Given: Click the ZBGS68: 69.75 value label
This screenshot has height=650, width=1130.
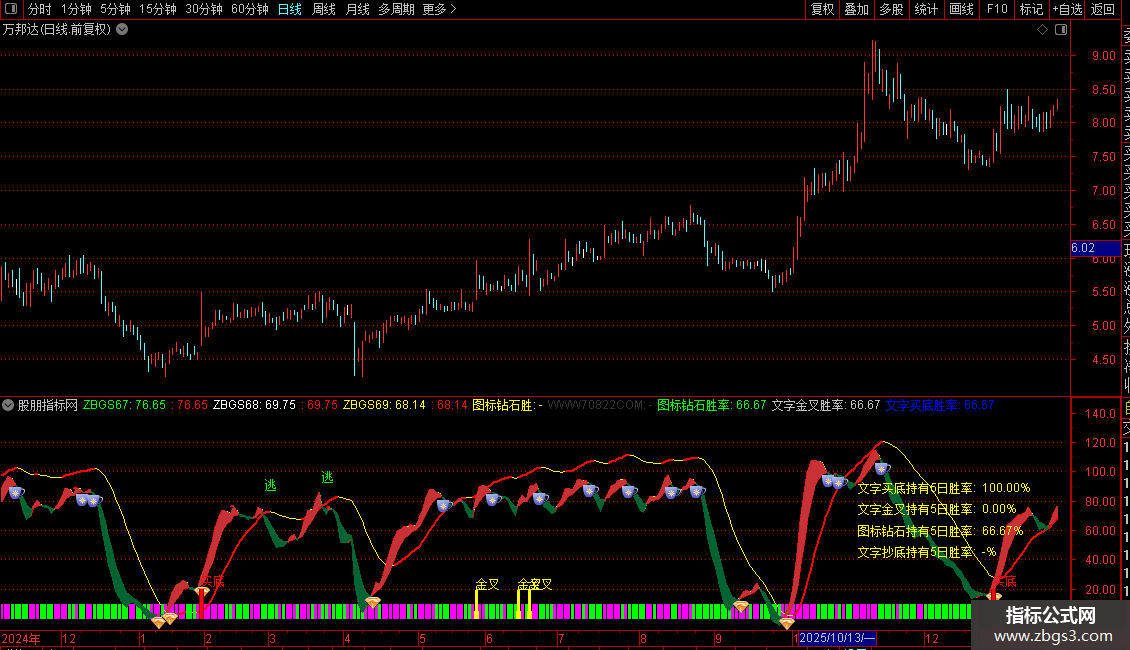Looking at the screenshot, I should (254, 405).
